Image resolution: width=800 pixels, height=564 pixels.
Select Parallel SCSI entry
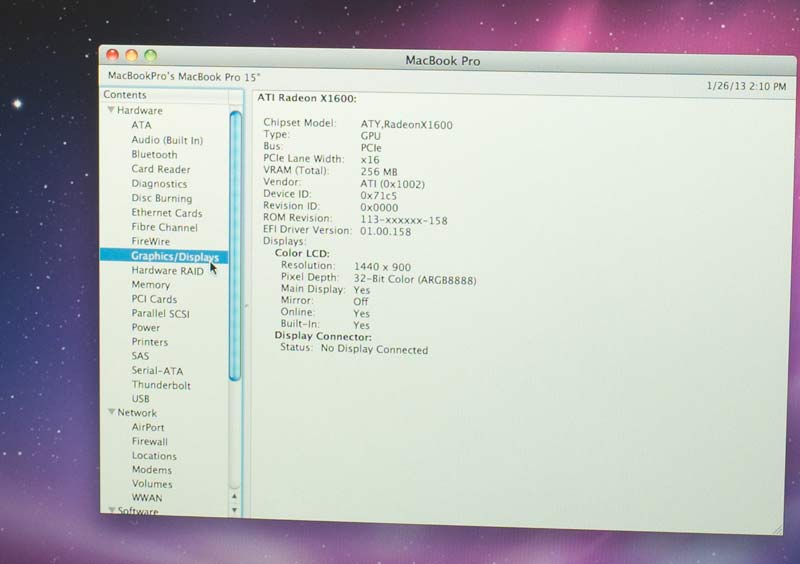click(x=160, y=313)
